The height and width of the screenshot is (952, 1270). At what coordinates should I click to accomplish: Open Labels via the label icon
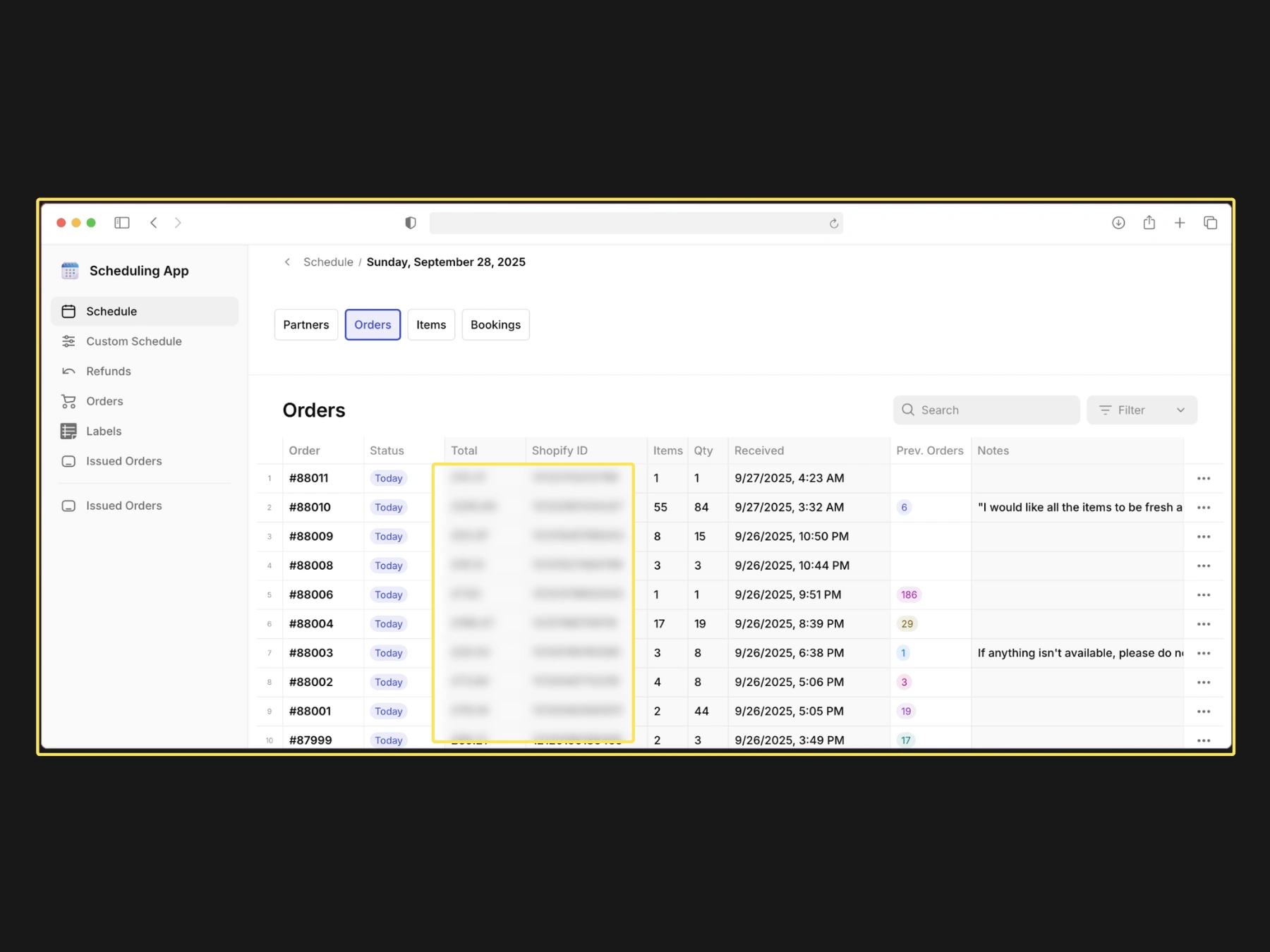[68, 431]
